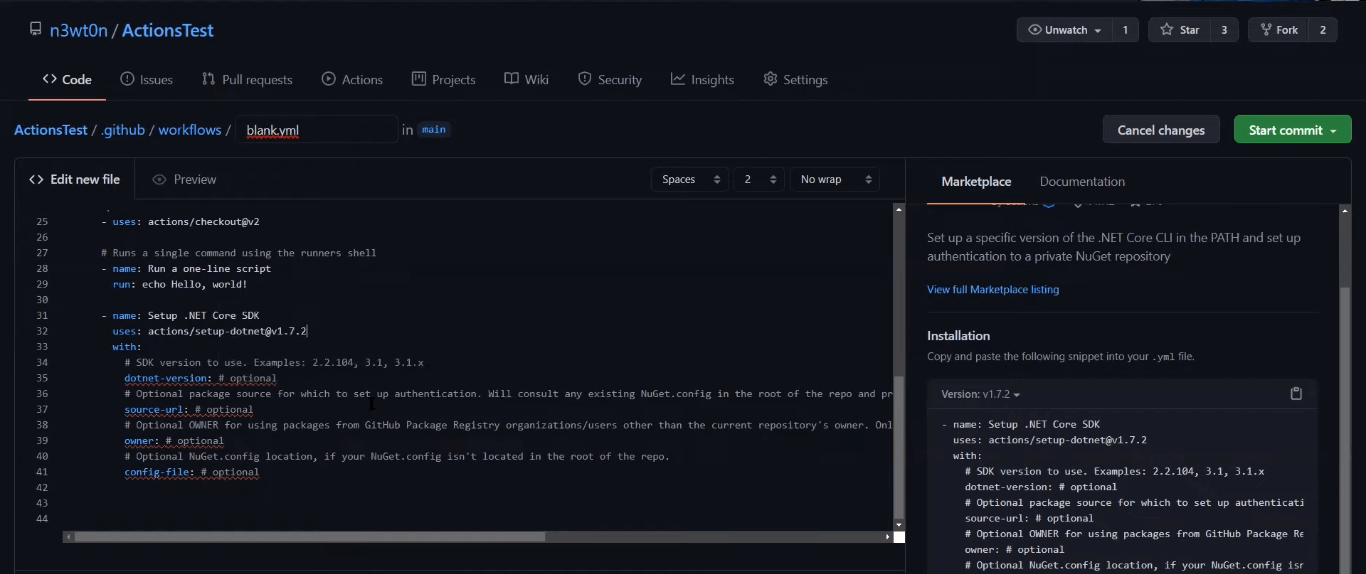Click editor line number 44
Viewport: 1366px width, 574px height.
click(x=41, y=519)
